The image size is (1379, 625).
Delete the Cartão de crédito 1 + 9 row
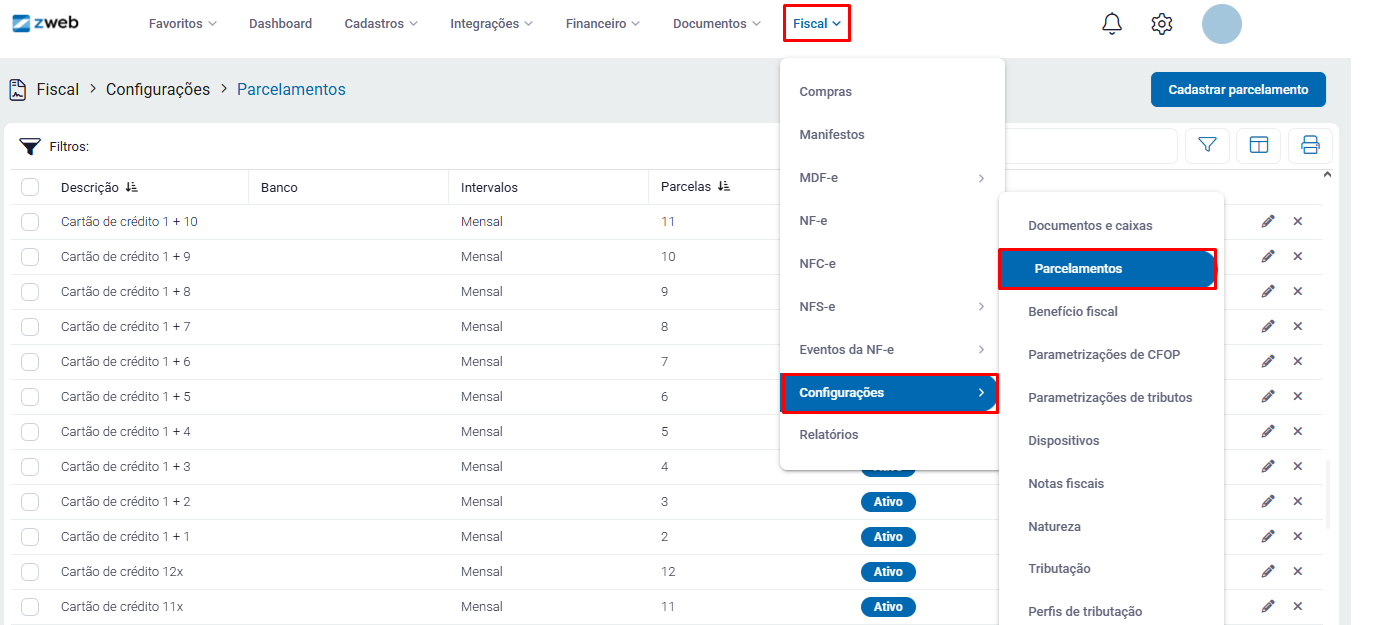click(1298, 256)
